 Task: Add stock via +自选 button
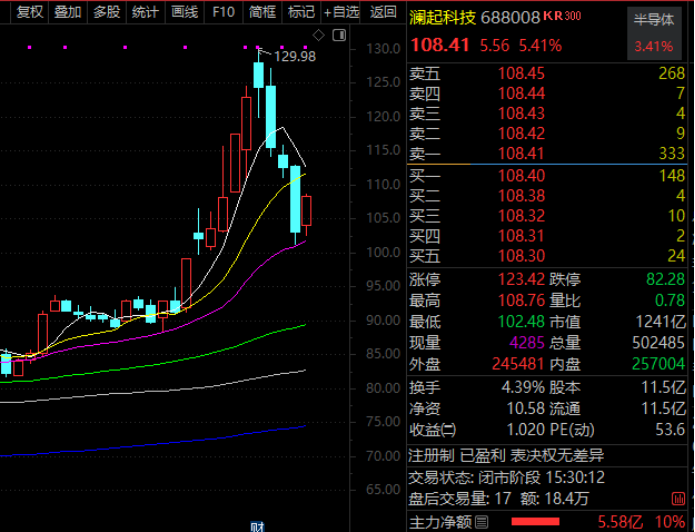tap(340, 12)
